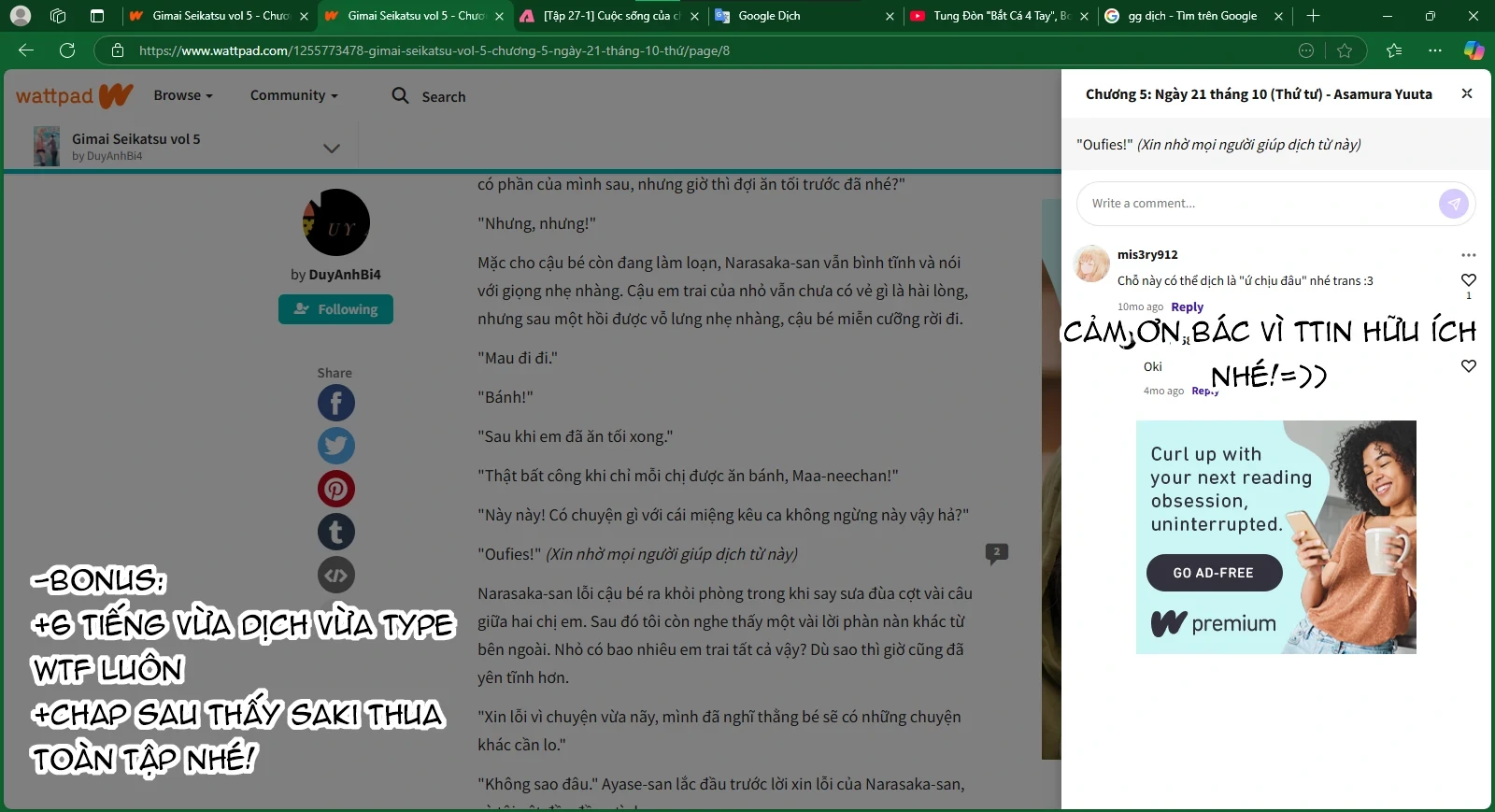
Task: Open the Favorites list icon
Action: [1394, 50]
